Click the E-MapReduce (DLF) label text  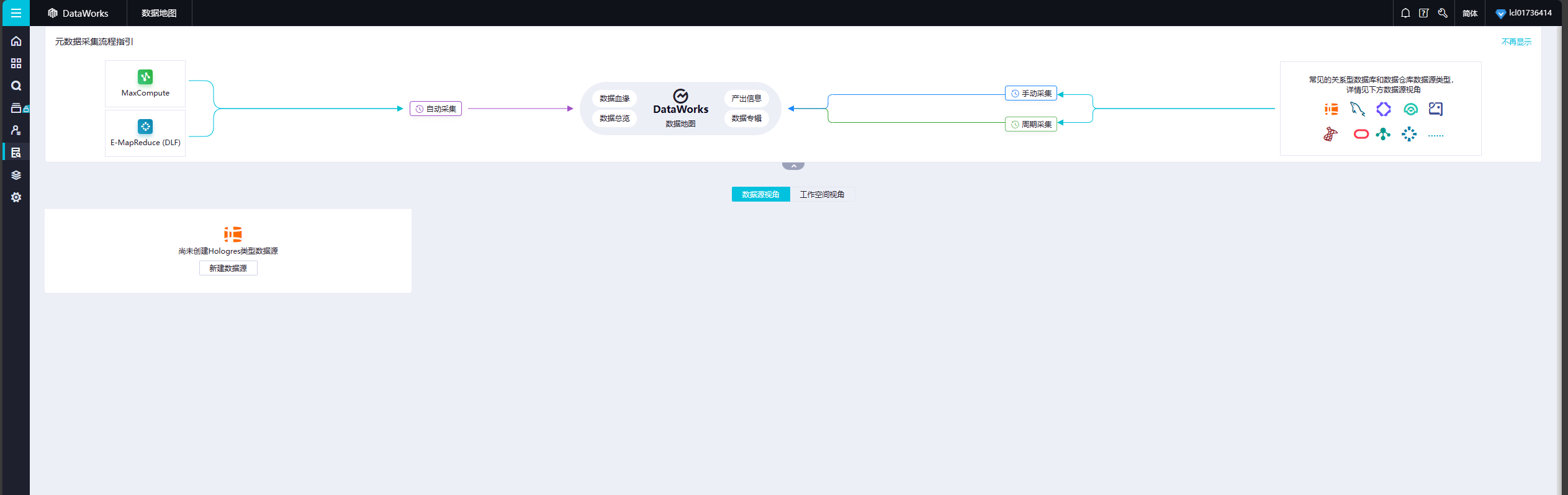pos(145,143)
